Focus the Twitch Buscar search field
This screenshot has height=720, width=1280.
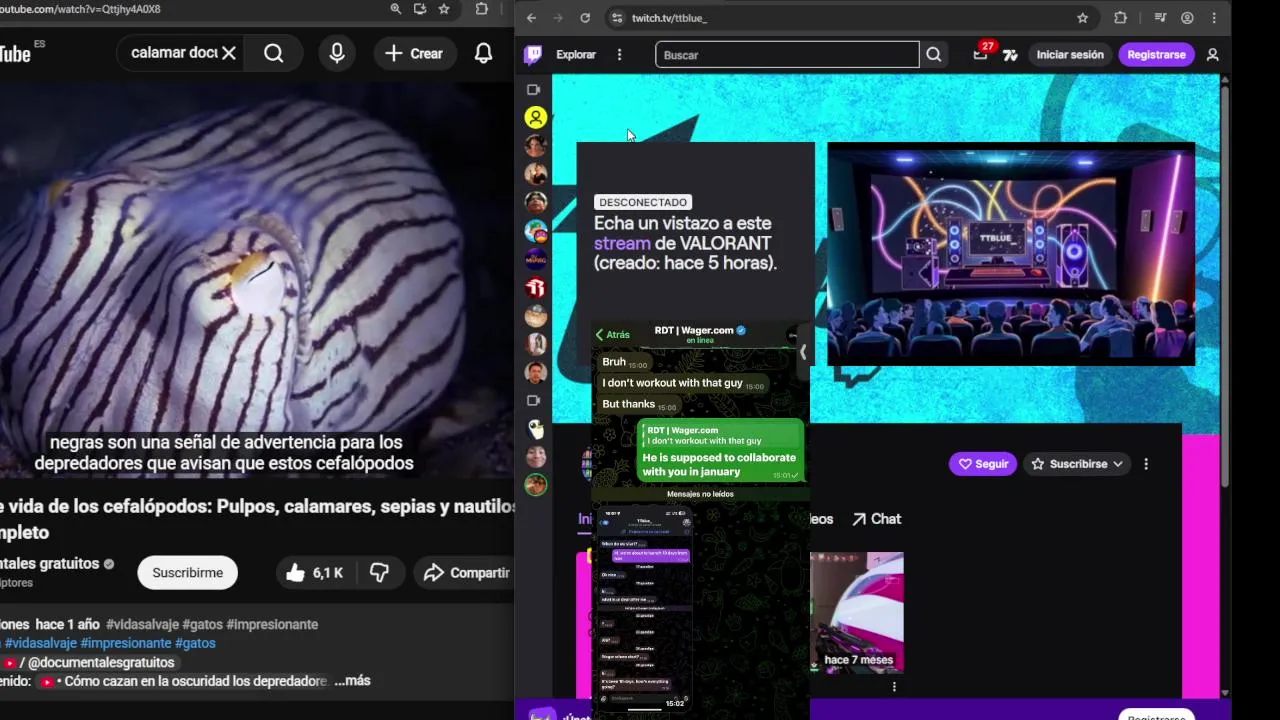787,55
